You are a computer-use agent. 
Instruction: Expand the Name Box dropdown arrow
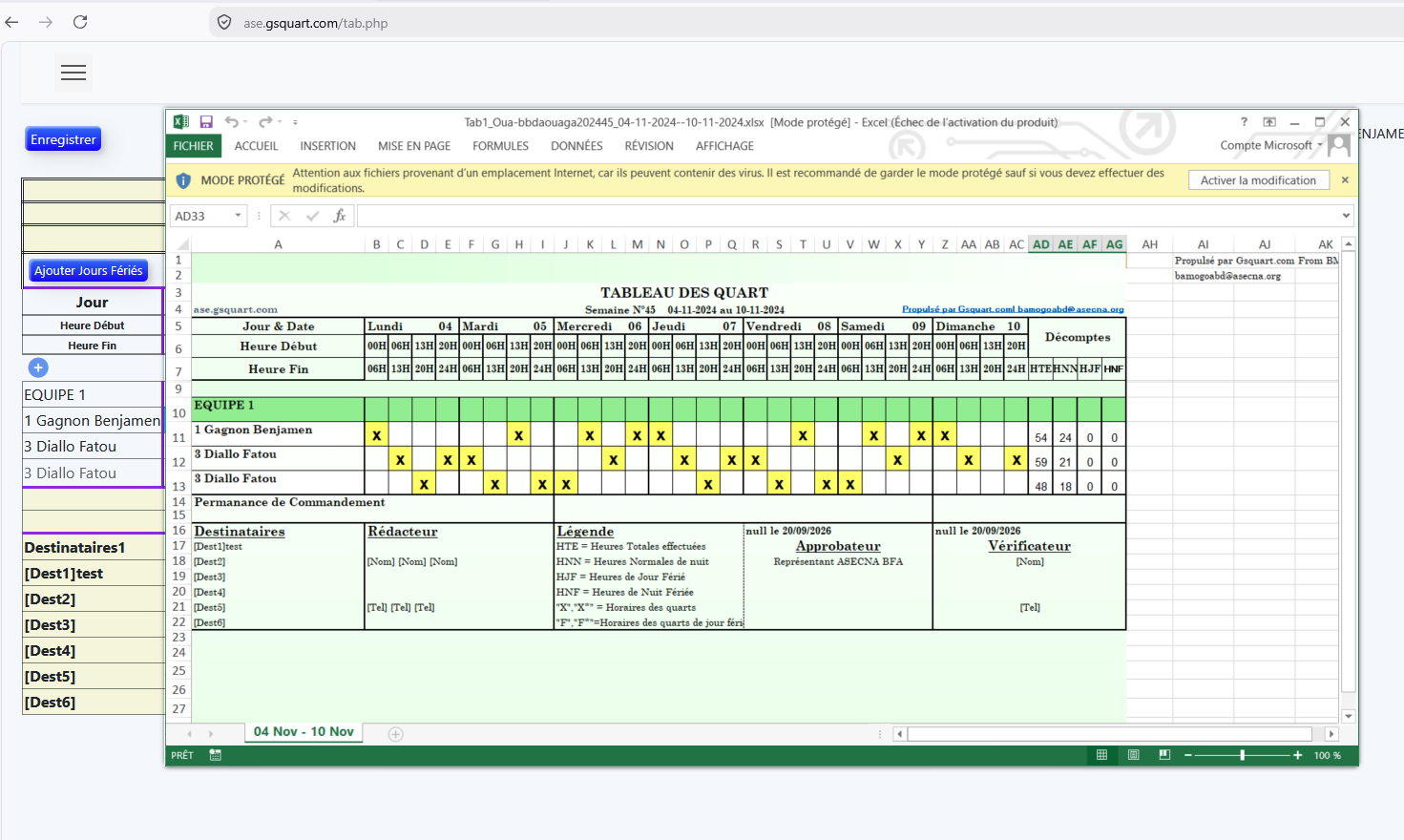coord(238,216)
